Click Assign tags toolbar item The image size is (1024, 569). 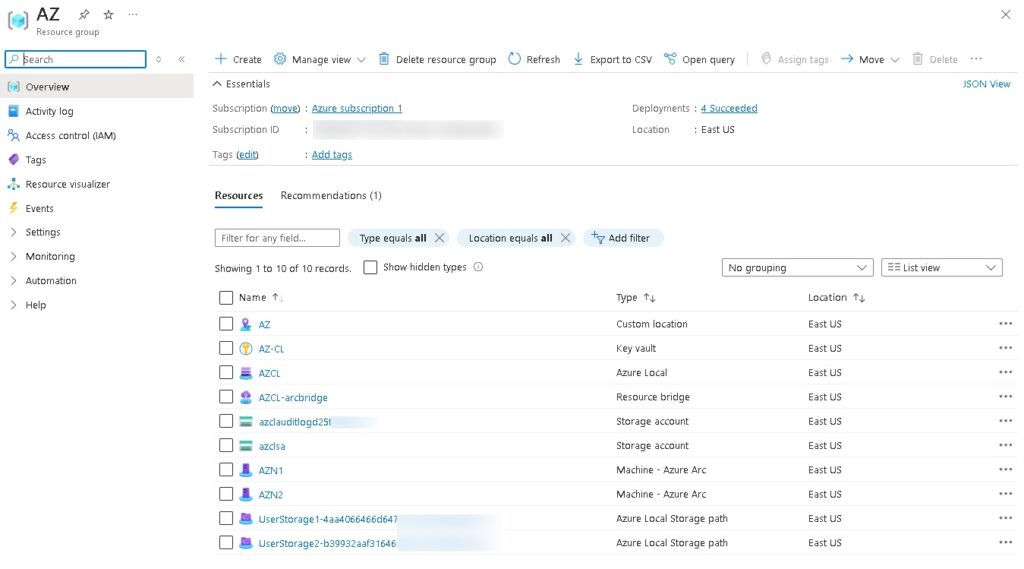795,59
